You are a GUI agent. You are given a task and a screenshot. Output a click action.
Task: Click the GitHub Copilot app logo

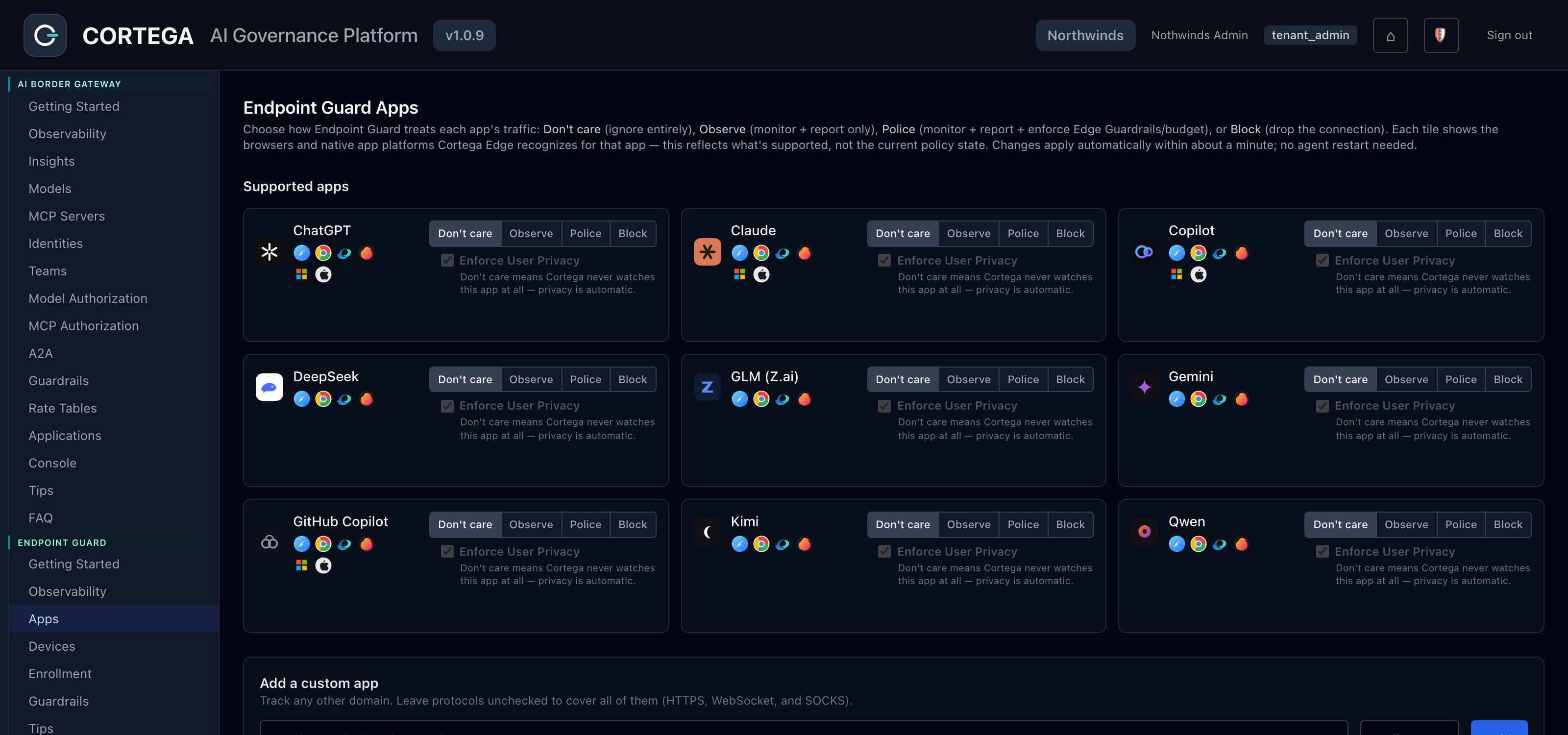[269, 542]
